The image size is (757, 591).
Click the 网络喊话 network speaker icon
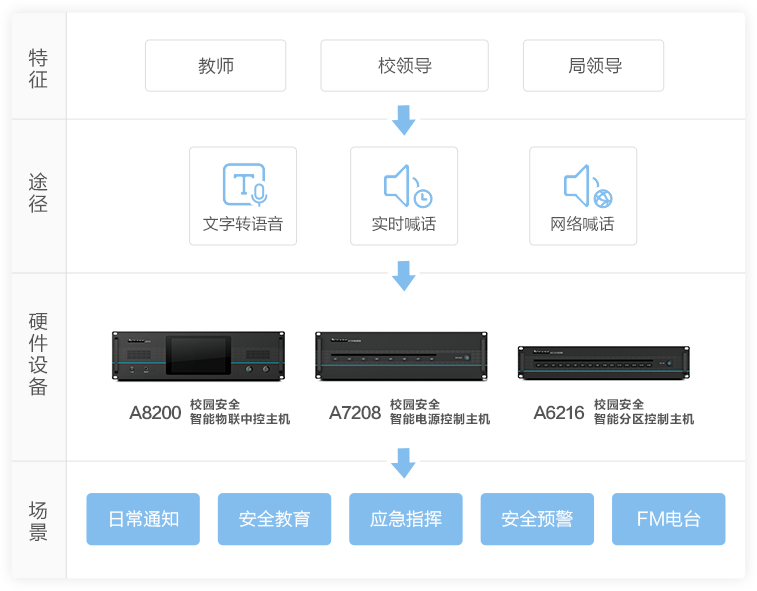(585, 186)
